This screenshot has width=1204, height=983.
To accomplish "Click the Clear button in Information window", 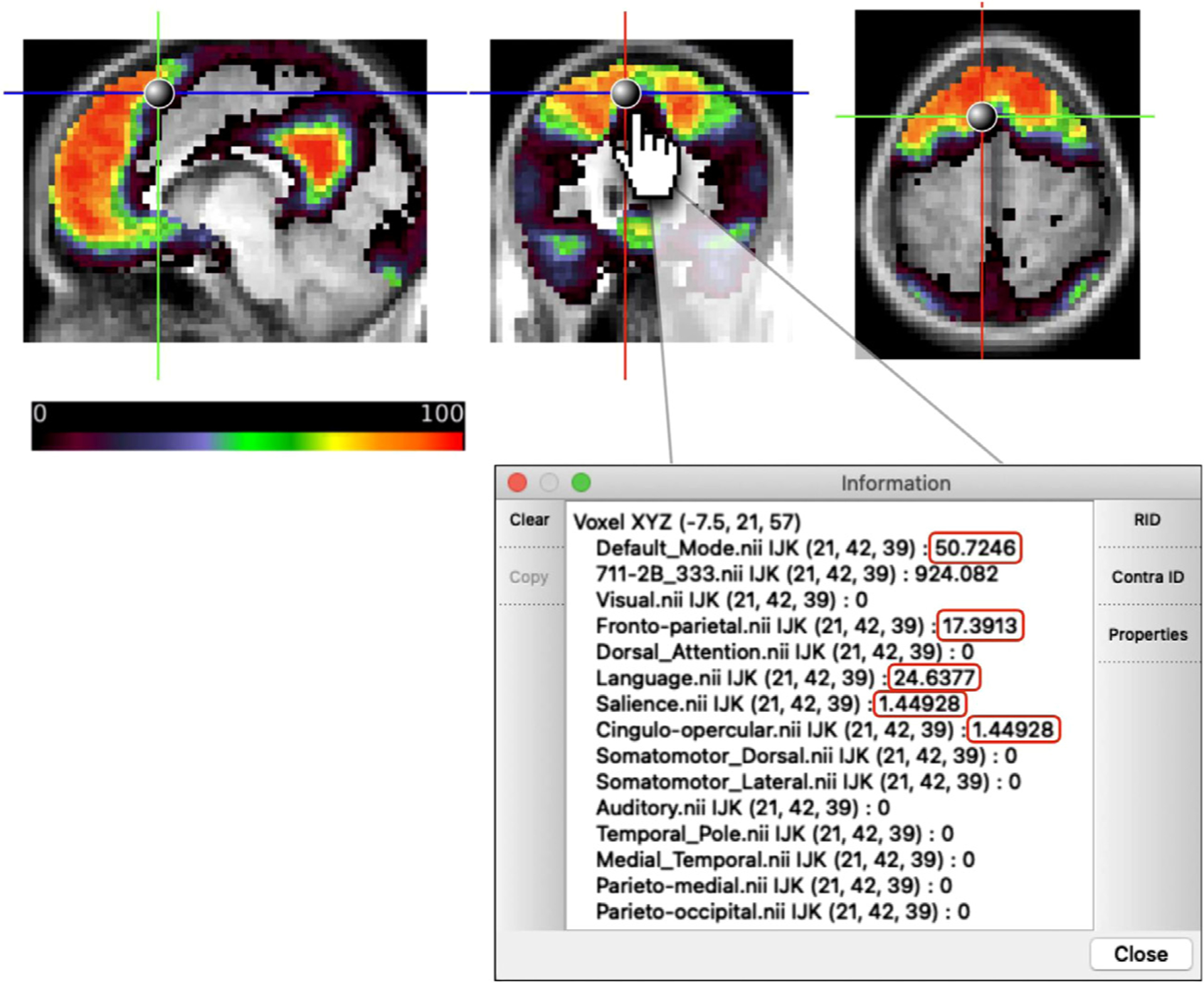I will (529, 519).
